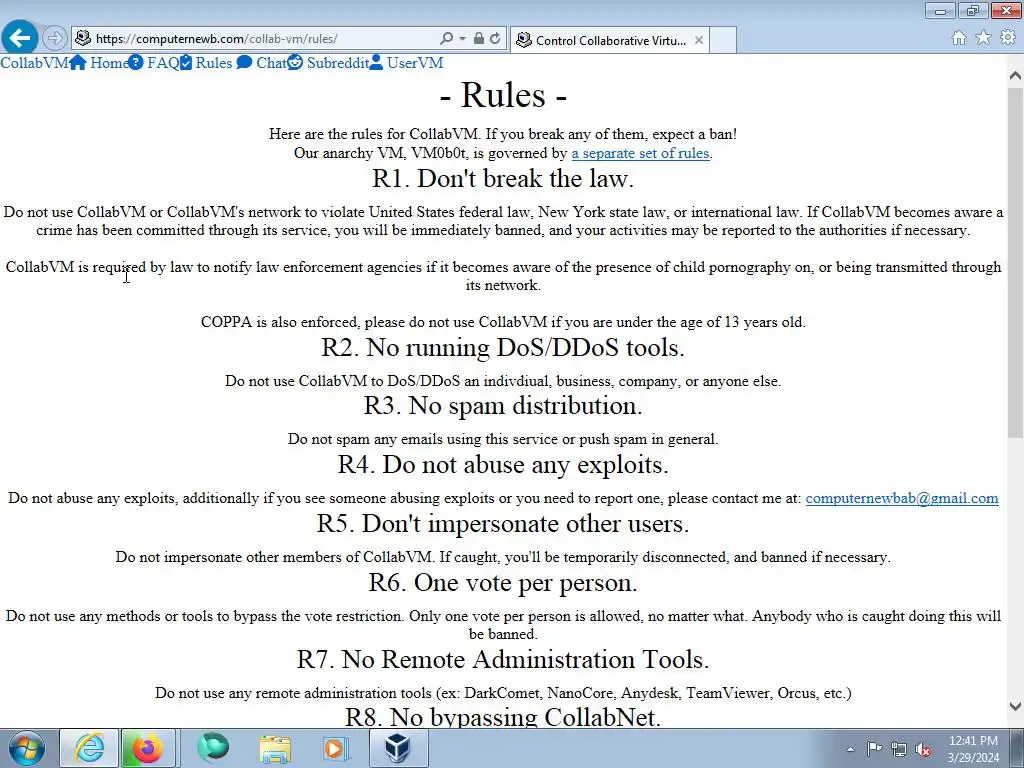This screenshot has height=768, width=1024.
Task: Click heading 'R4. Do not abuse any exploits.'
Action: (x=503, y=465)
